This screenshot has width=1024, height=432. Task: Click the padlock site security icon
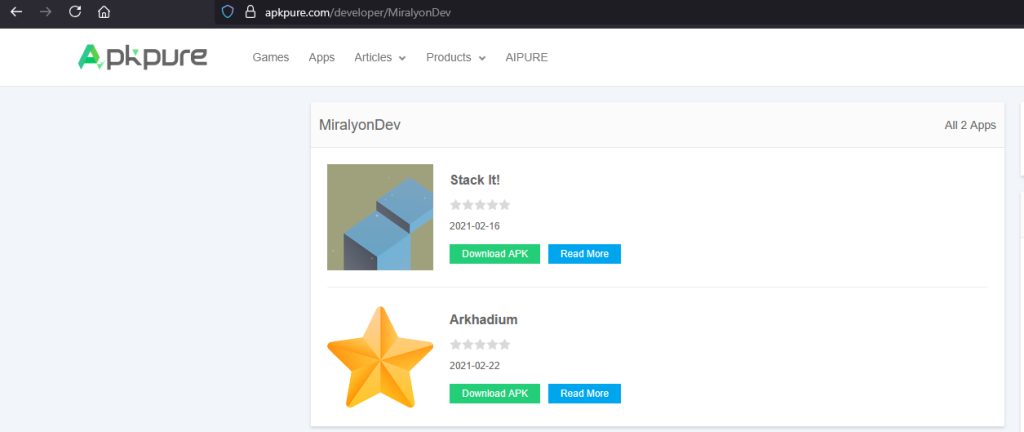pyautogui.click(x=250, y=12)
